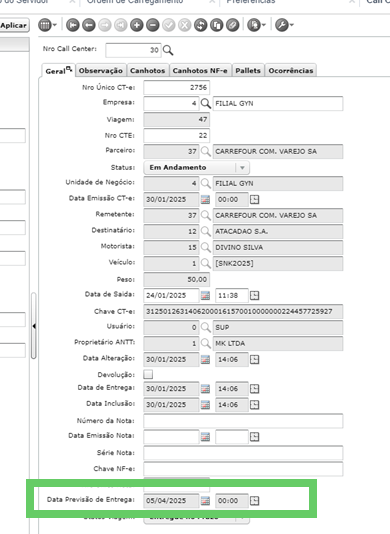This screenshot has height=534, width=390.
Task: Click the Data de Saída date field
Action: [171, 295]
